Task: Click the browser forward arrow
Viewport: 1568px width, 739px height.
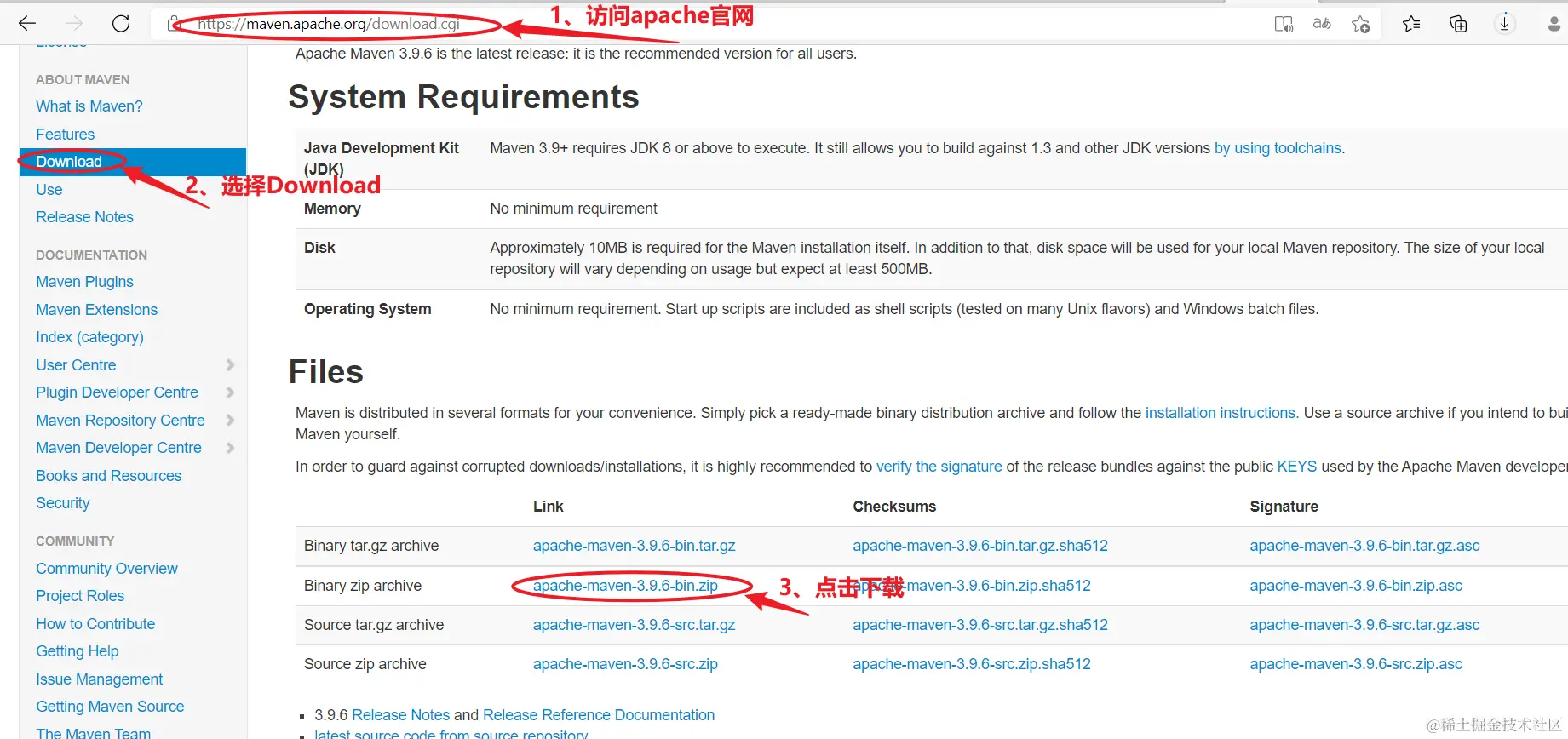Action: point(75,23)
